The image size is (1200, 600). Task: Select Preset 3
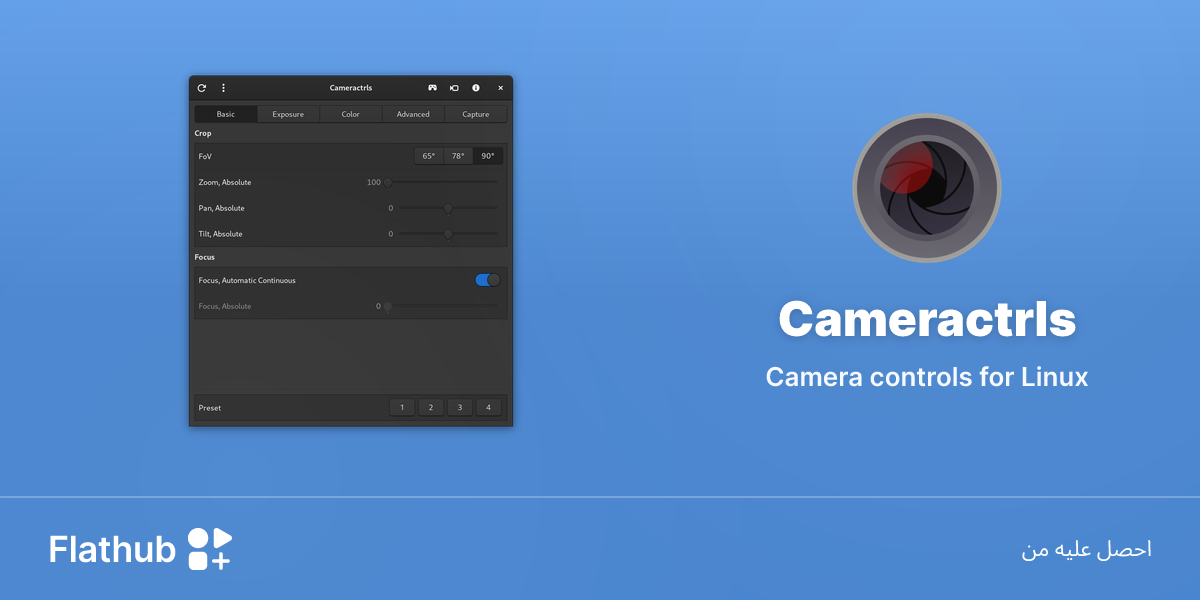[460, 407]
